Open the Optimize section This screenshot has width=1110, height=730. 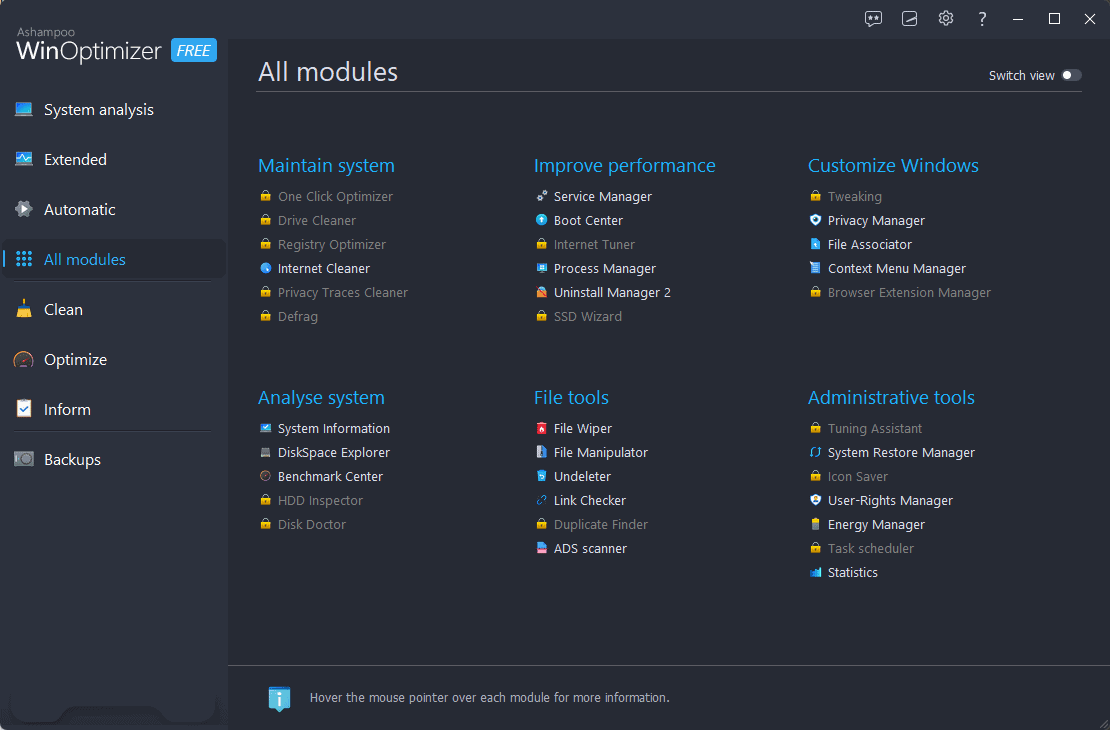113,360
